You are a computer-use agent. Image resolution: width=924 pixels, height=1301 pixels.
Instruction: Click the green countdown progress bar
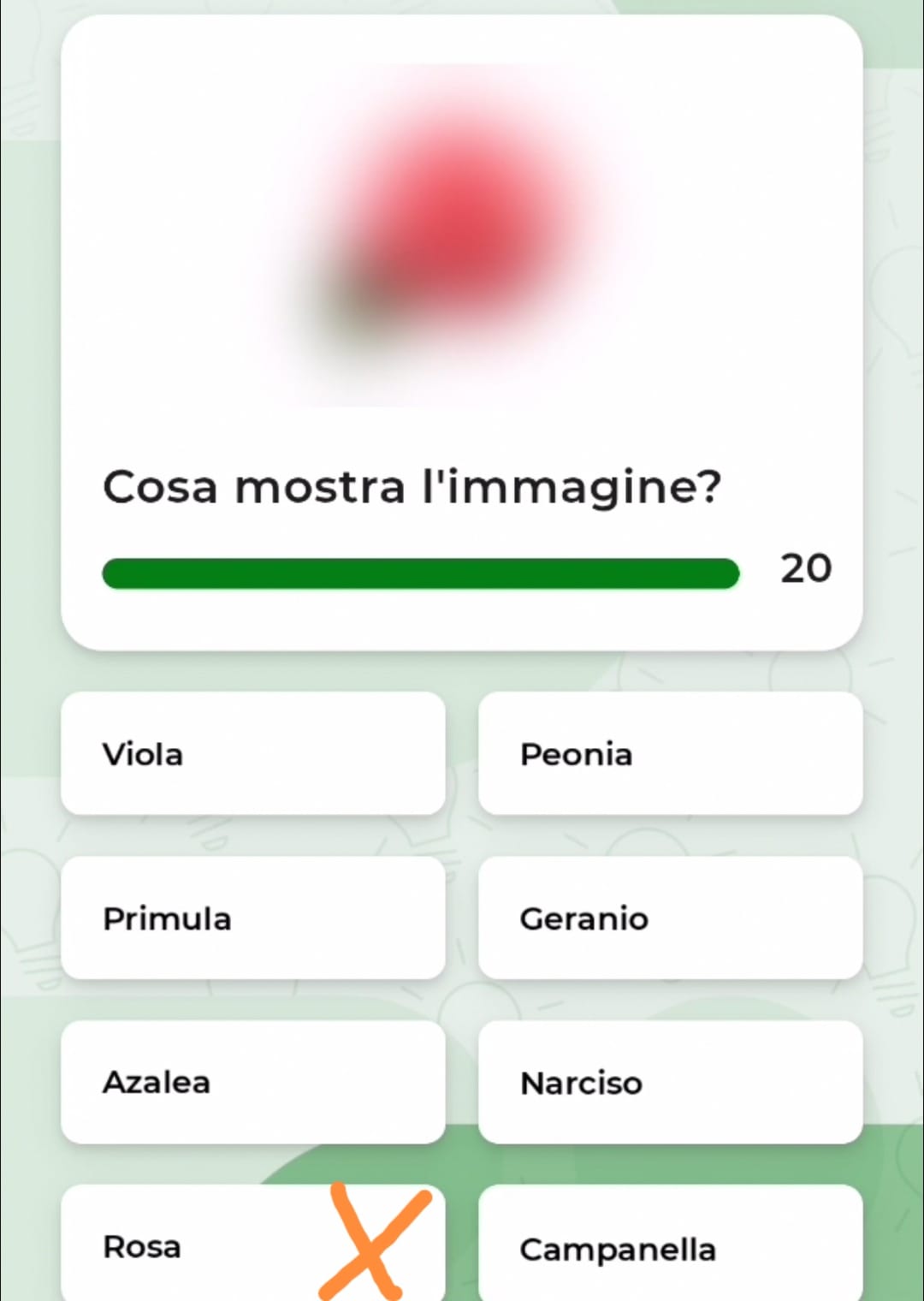pos(419,573)
